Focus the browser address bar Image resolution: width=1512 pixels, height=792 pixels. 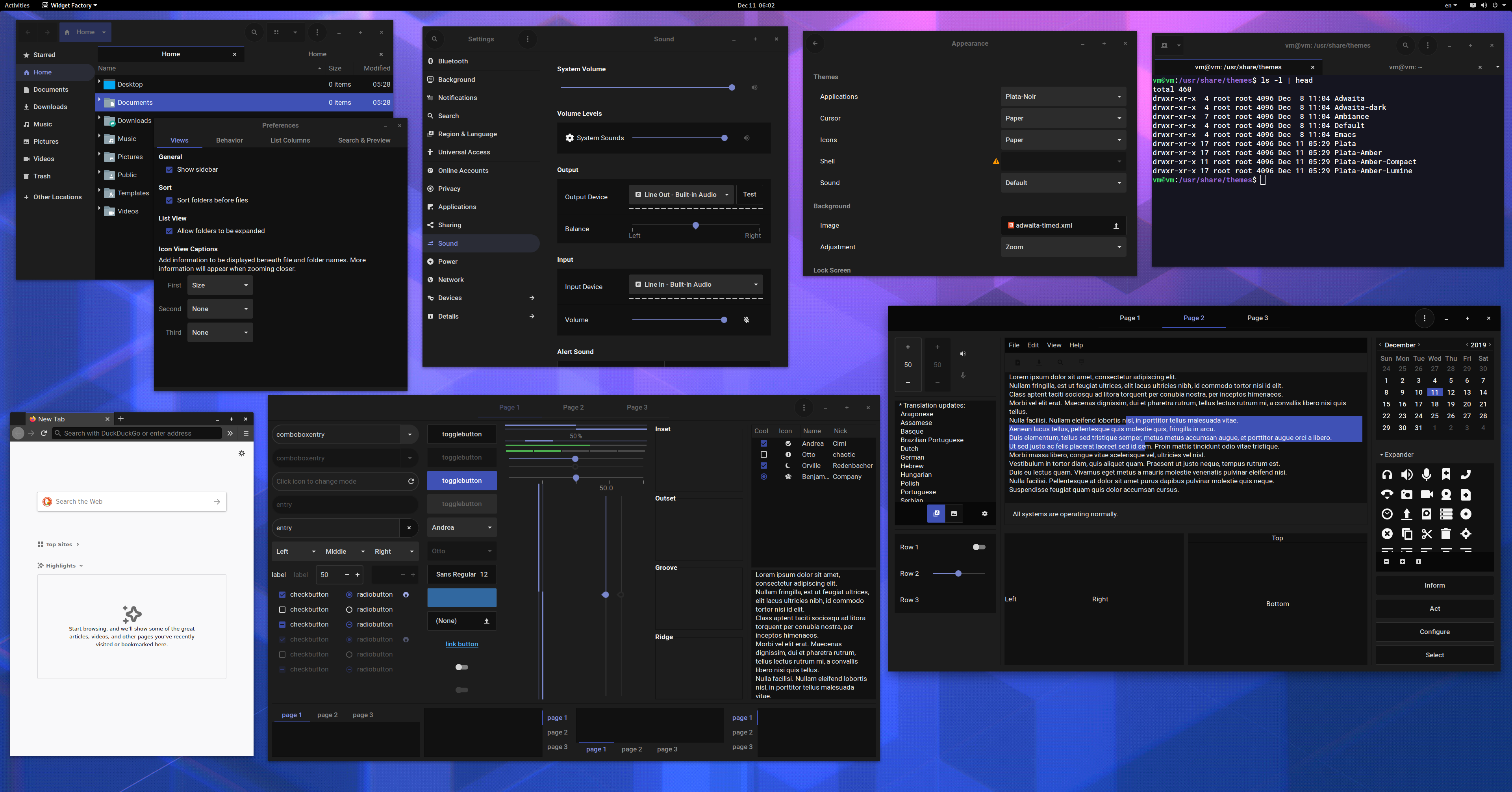[137, 433]
